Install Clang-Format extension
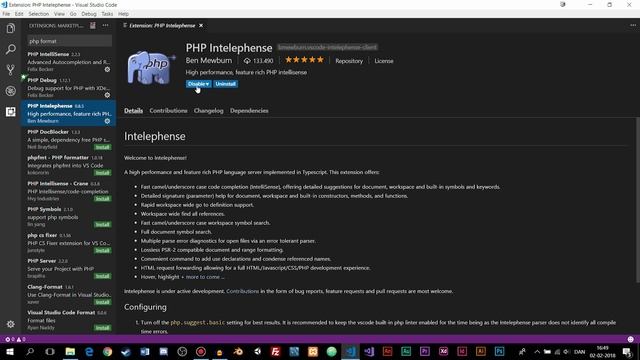This screenshot has height=360, width=640. coord(102,302)
